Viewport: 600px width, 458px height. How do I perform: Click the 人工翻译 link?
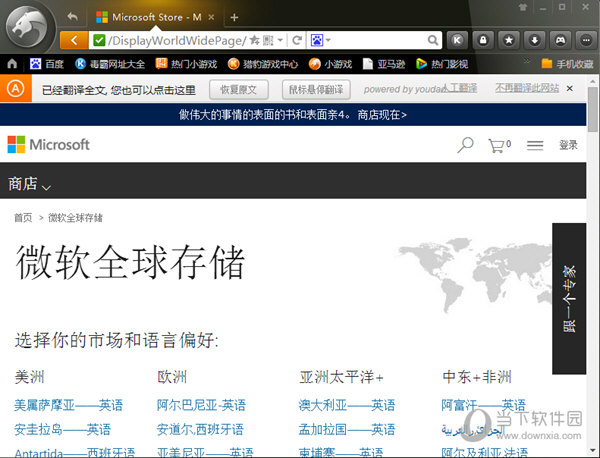tap(459, 88)
